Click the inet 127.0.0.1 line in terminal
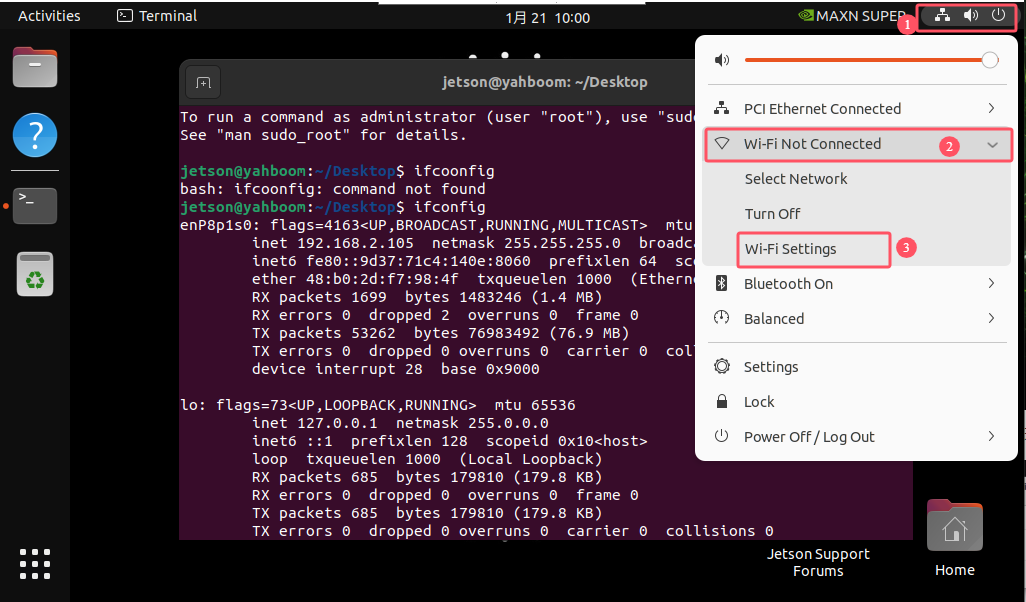This screenshot has height=602, width=1026. [x=400, y=423]
